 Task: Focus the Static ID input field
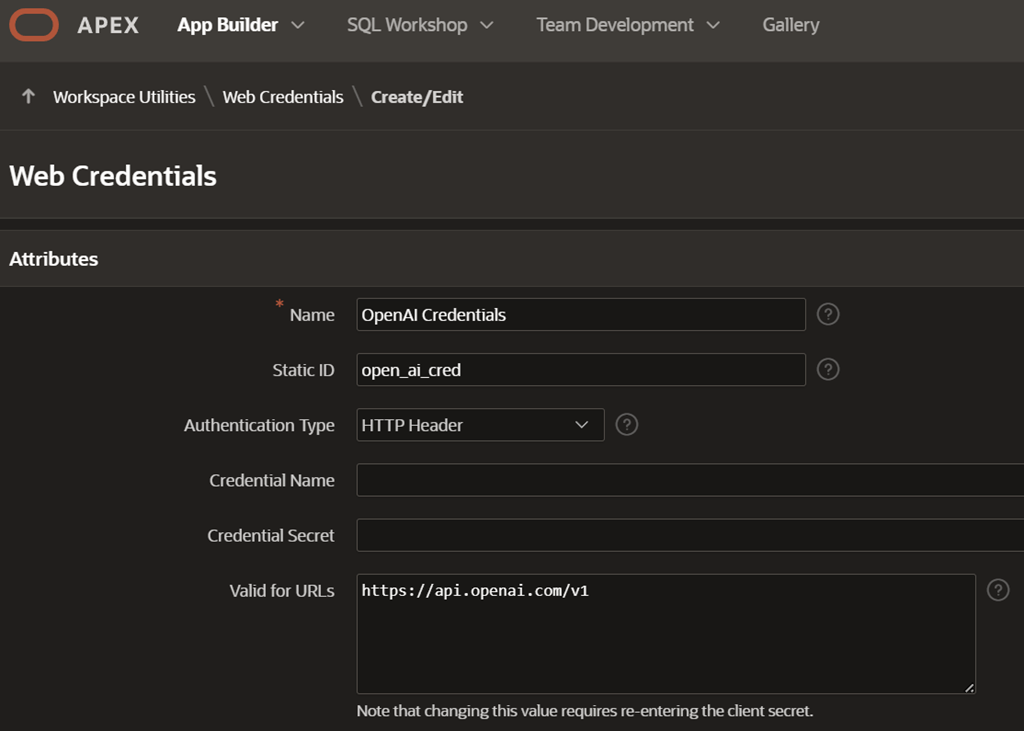tap(580, 370)
